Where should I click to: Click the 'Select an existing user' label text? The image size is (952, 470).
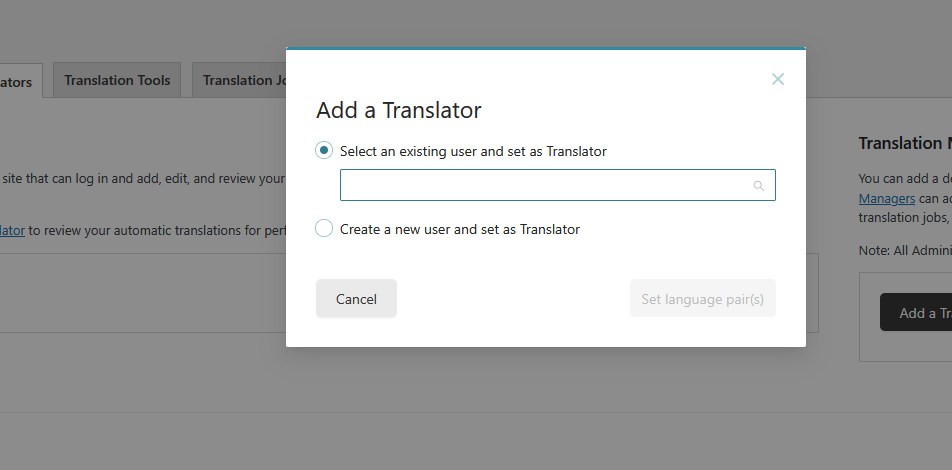pos(473,152)
